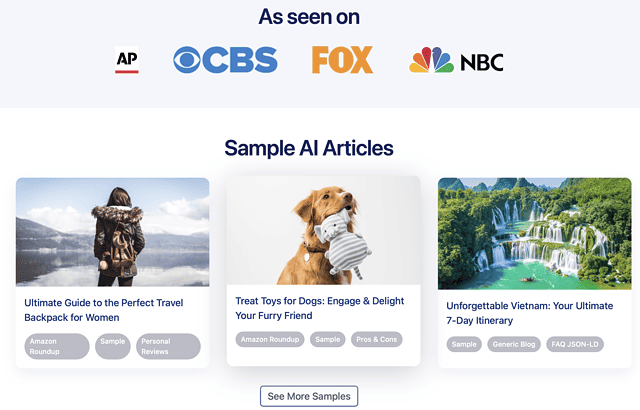Open the Vietnam waterfalls image
Screen dimensions: 640x410
point(535,233)
